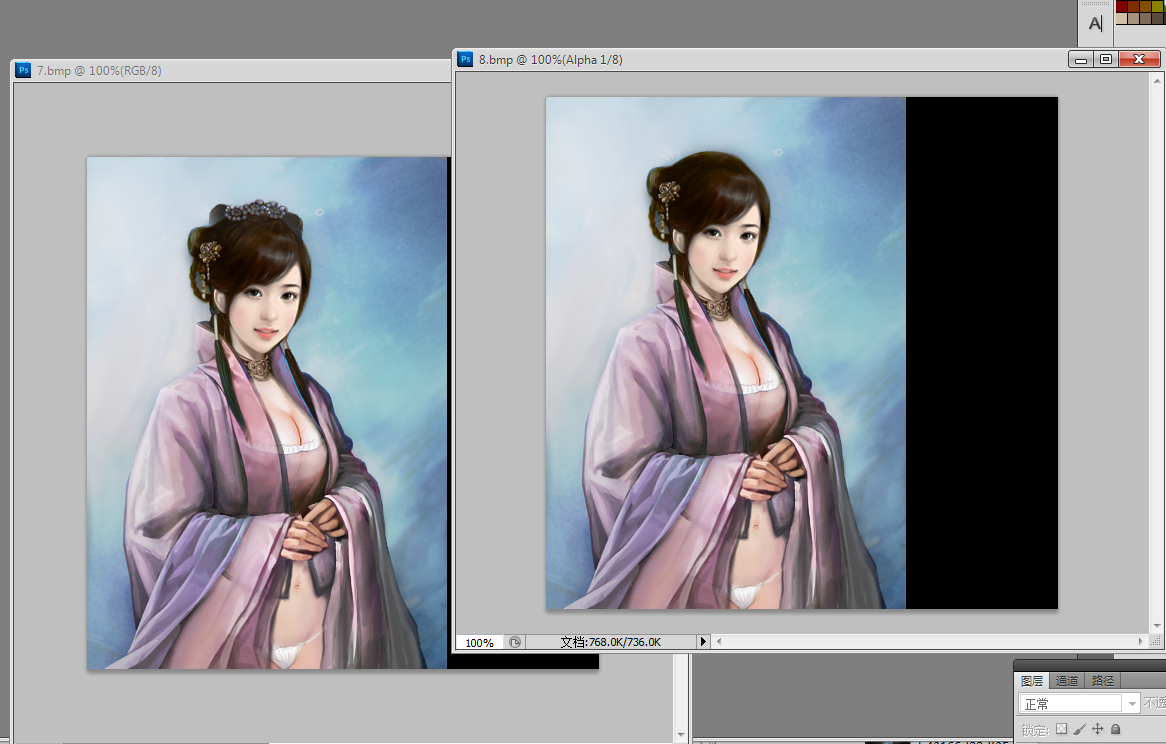Click scroll-down arrow of 7.bmp vertical scrollbar
1166x744 pixels.
click(x=681, y=735)
